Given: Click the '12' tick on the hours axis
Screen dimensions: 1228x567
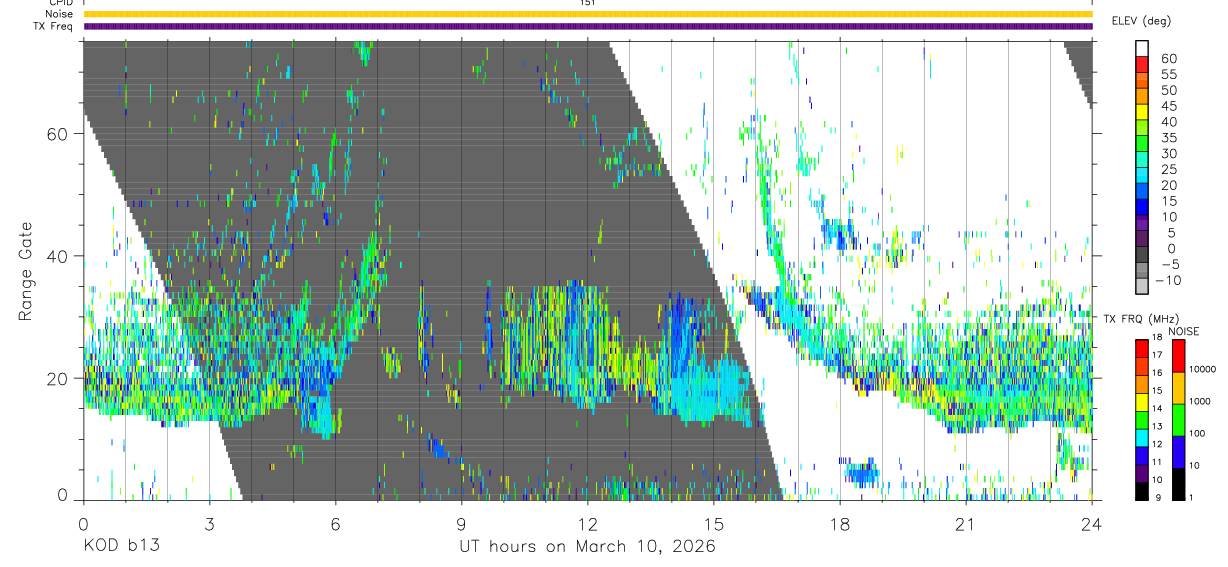Looking at the screenshot, I should point(588,524).
